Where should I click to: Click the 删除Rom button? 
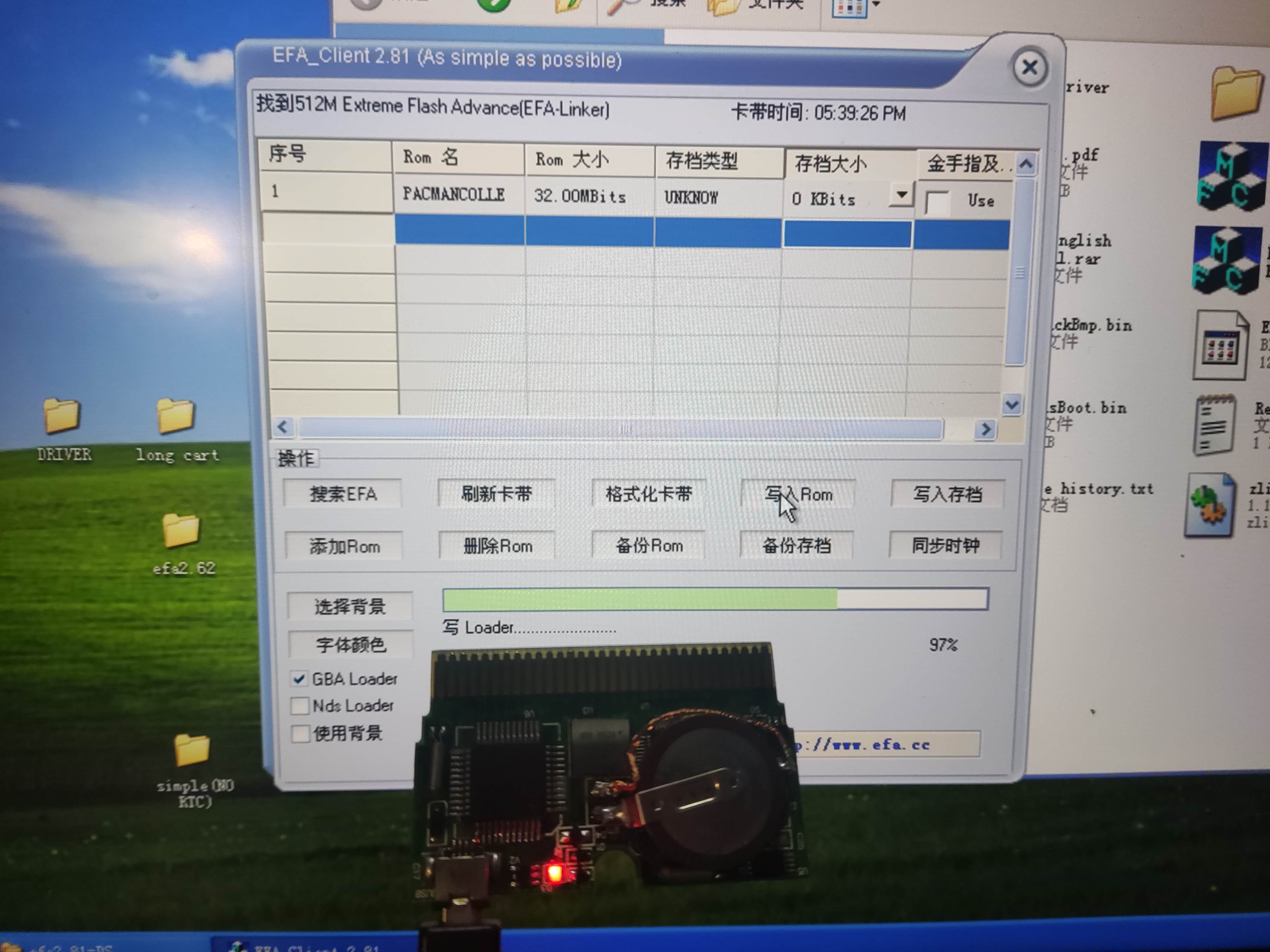click(x=497, y=545)
